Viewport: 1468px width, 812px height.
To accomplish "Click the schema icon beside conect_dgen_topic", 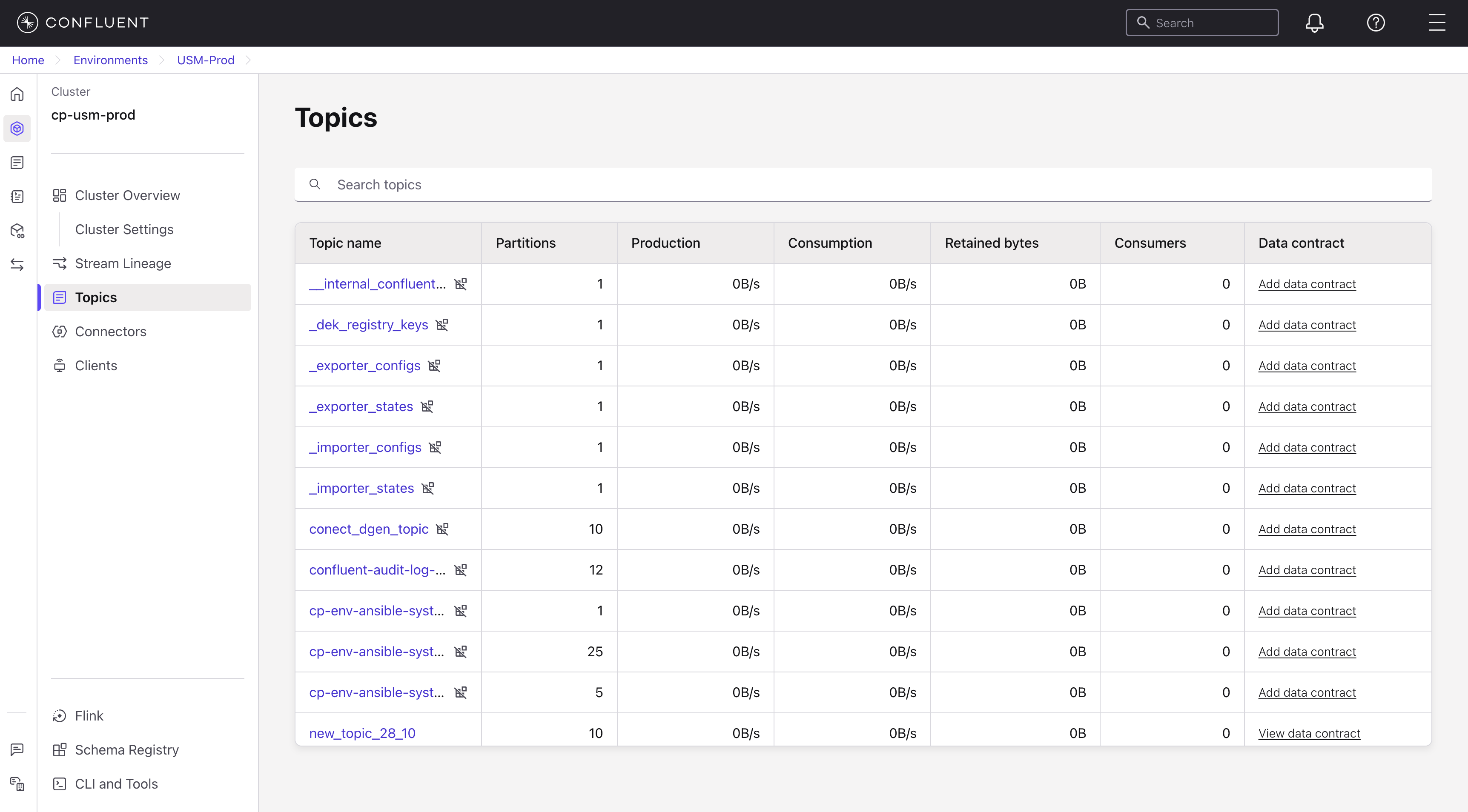I will click(443, 529).
